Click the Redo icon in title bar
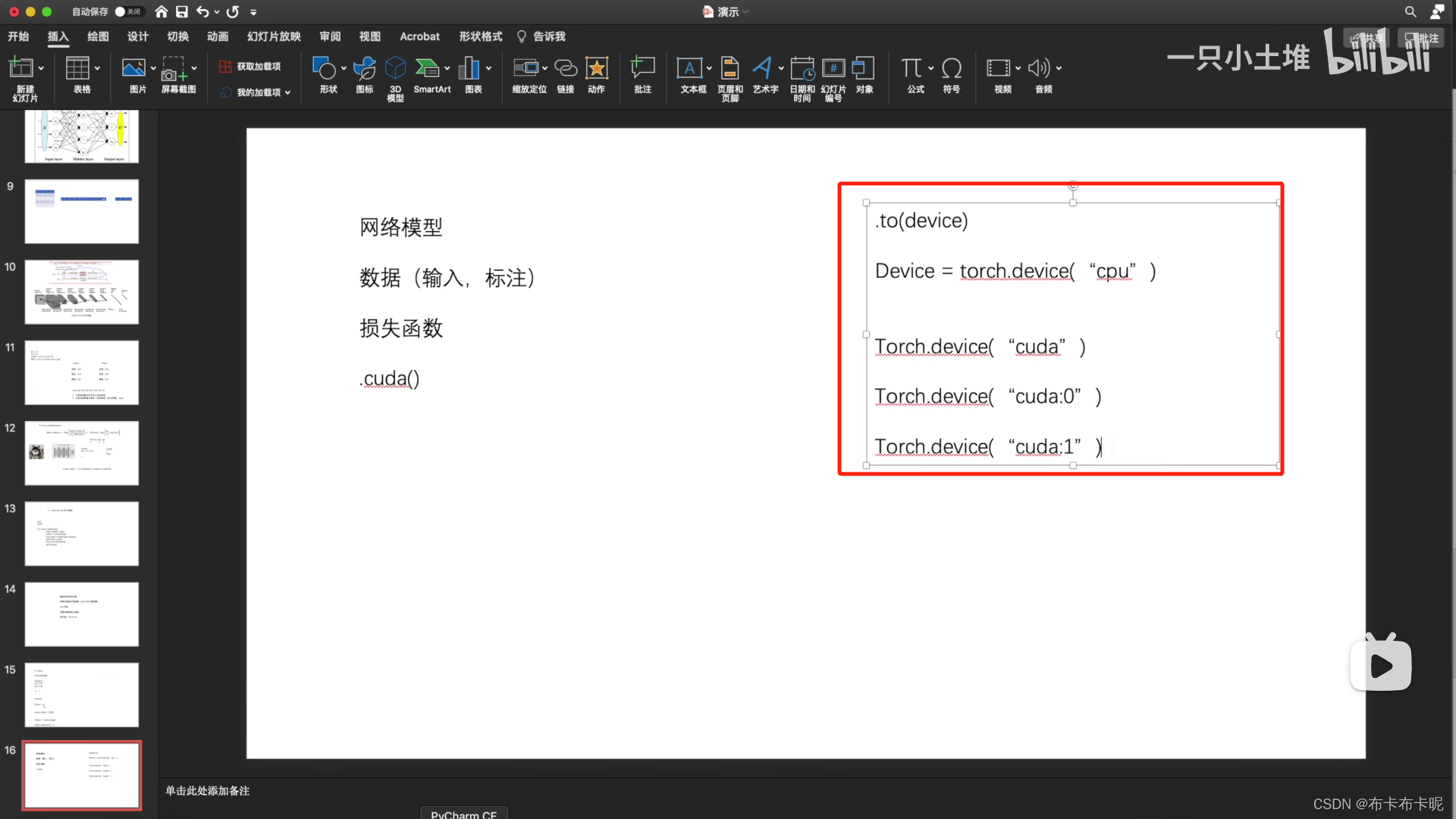The image size is (1456, 819). 233,11
